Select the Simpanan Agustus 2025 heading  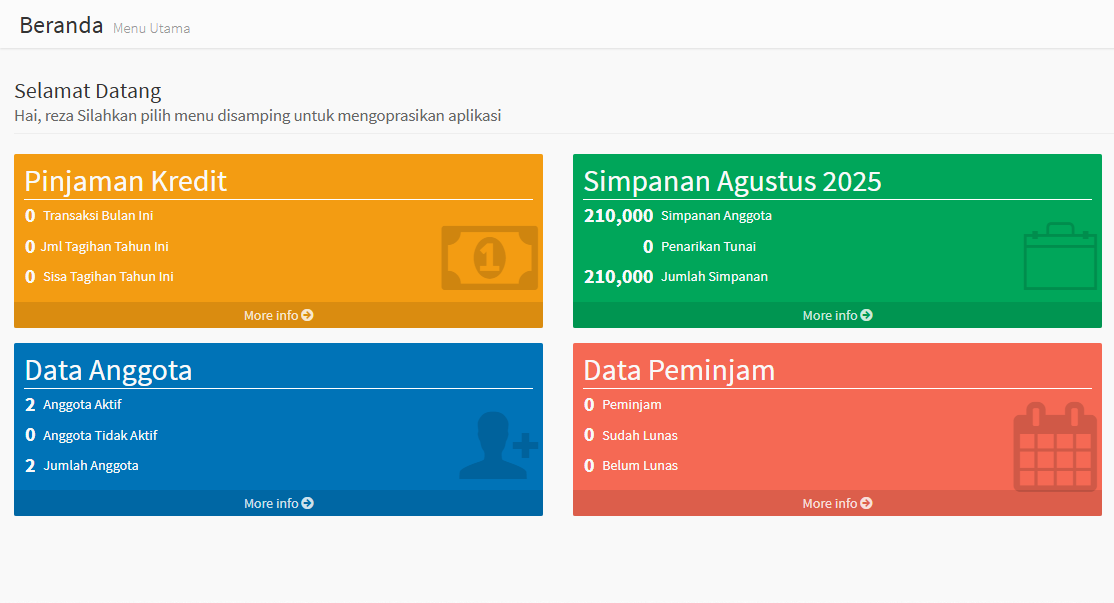[732, 181]
